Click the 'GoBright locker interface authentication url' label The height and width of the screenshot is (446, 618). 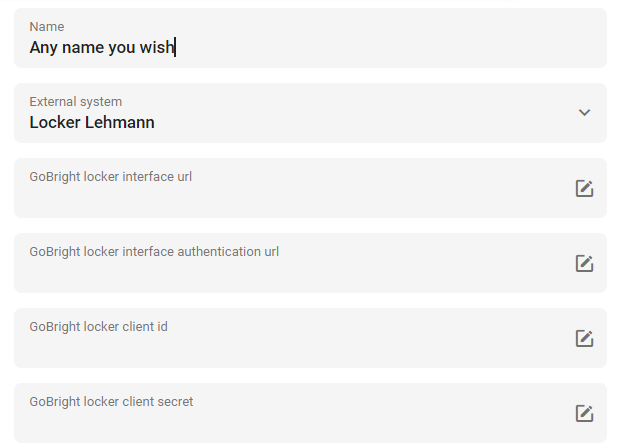(154, 251)
